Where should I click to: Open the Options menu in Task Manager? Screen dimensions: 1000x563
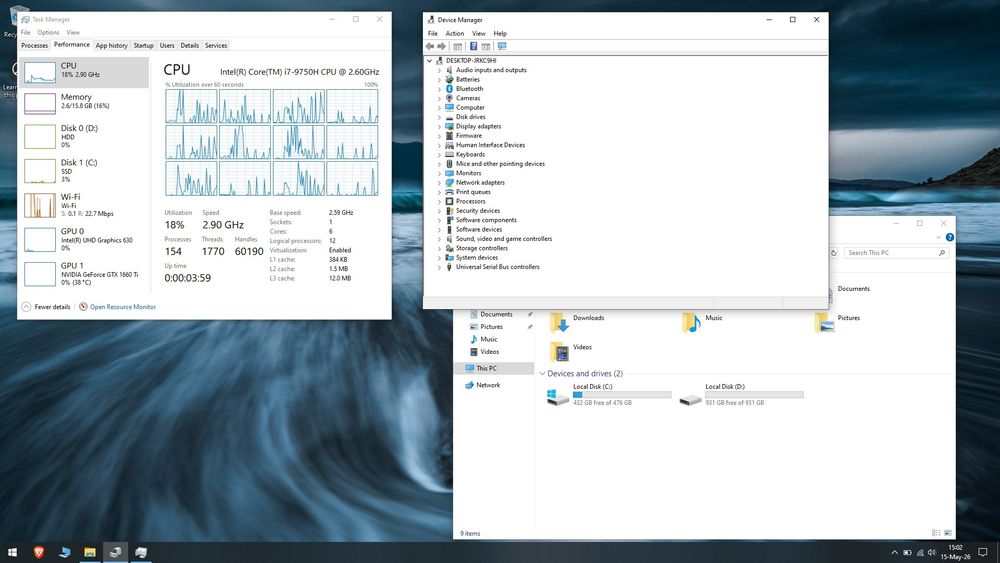[48, 33]
